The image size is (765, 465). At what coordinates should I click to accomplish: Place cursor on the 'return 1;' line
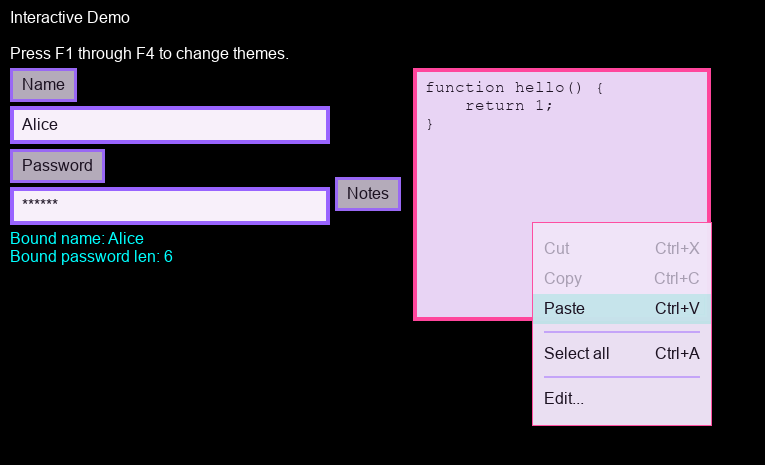click(508, 106)
